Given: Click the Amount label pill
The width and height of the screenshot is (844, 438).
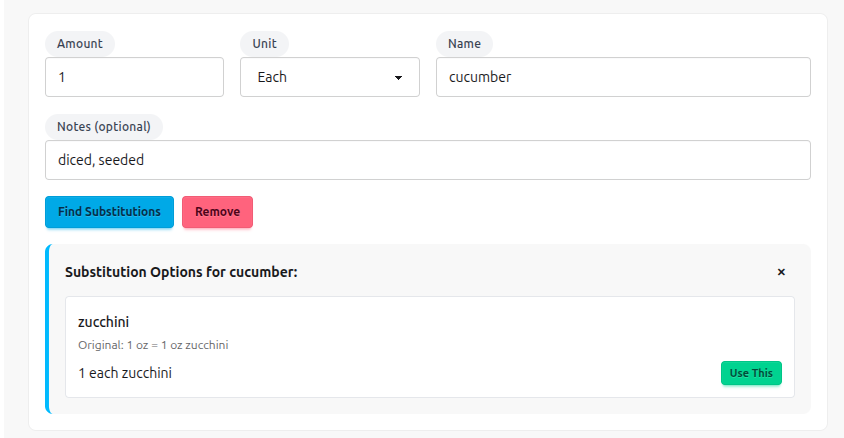Looking at the screenshot, I should point(80,44).
